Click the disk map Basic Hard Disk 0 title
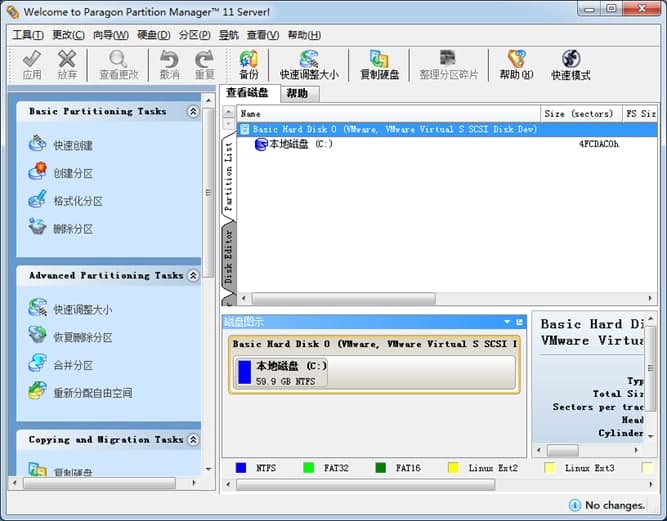 (375, 344)
